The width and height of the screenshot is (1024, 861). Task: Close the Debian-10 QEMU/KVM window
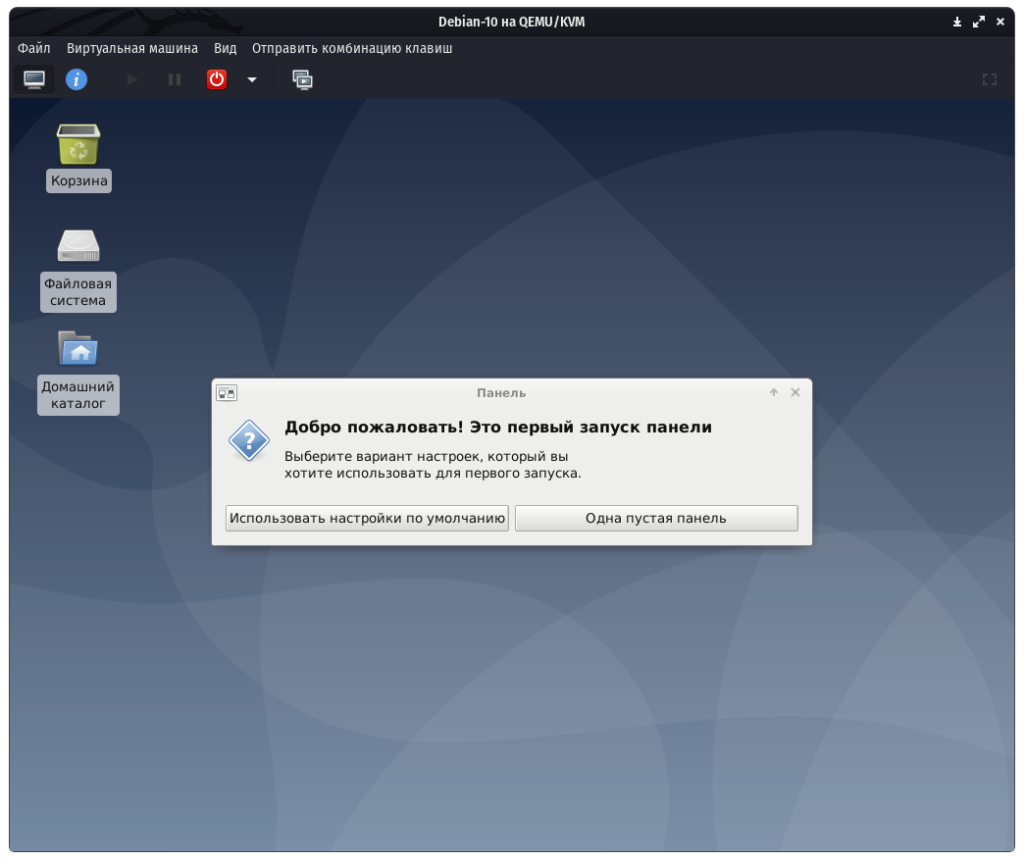coord(1000,22)
